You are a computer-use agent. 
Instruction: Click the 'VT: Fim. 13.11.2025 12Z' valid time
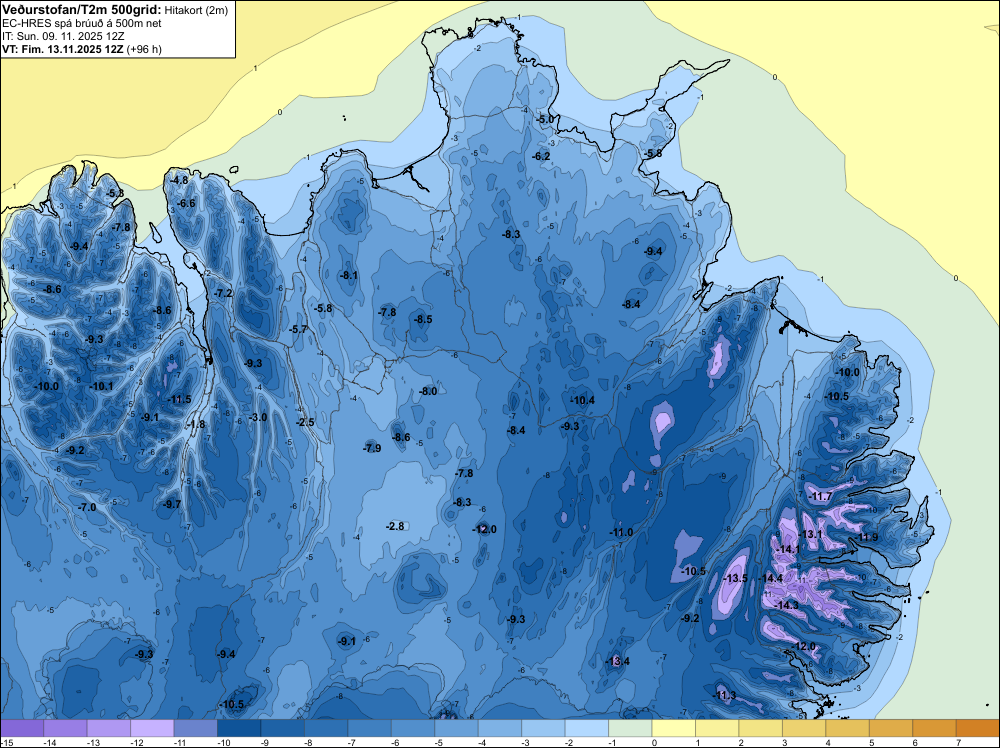pyautogui.click(x=63, y=49)
